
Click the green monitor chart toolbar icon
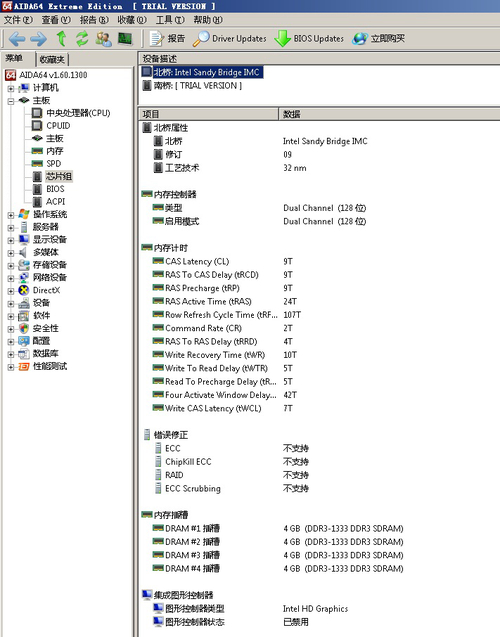pos(125,39)
